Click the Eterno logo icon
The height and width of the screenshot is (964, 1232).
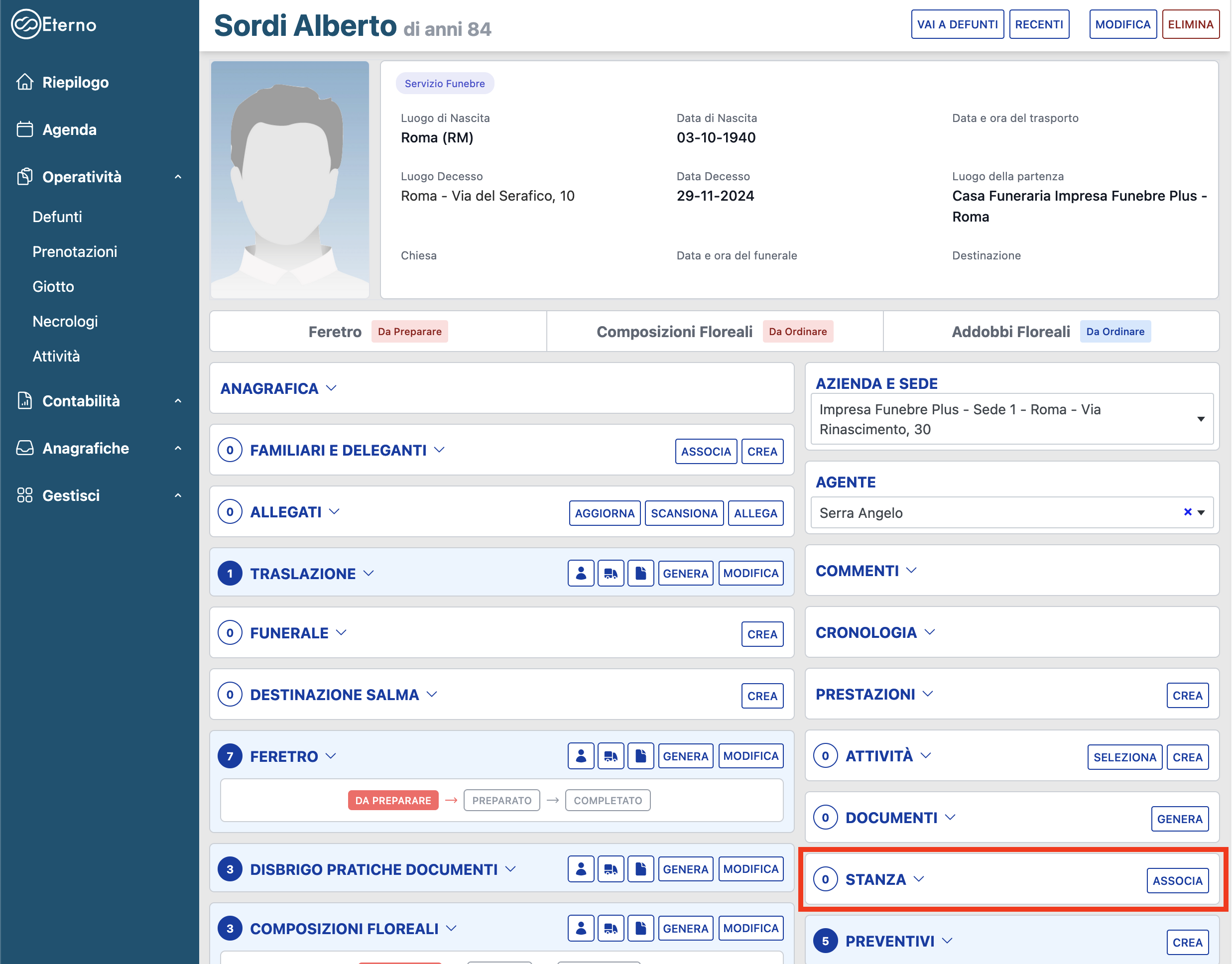tap(26, 24)
